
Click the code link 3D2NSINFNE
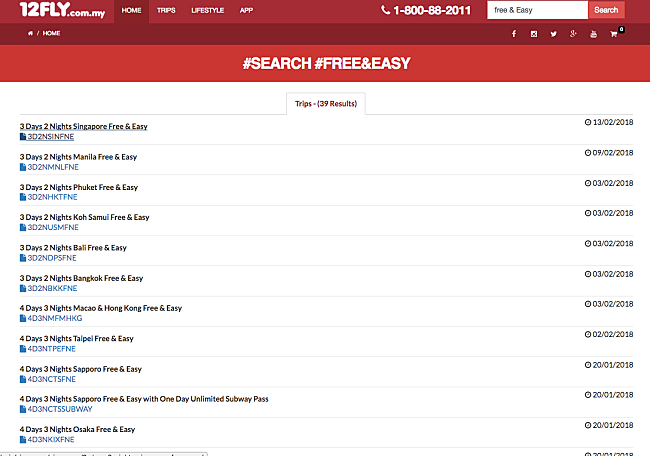coord(51,137)
